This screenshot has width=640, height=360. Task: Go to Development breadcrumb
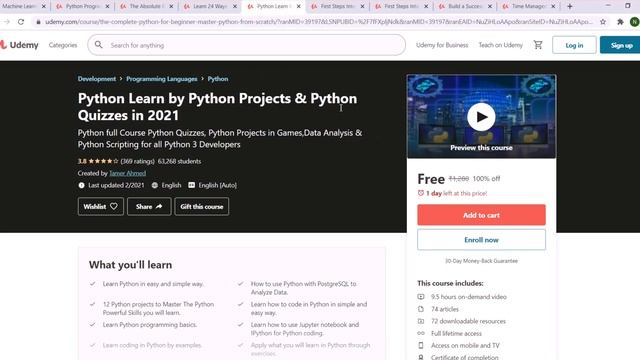(x=97, y=79)
